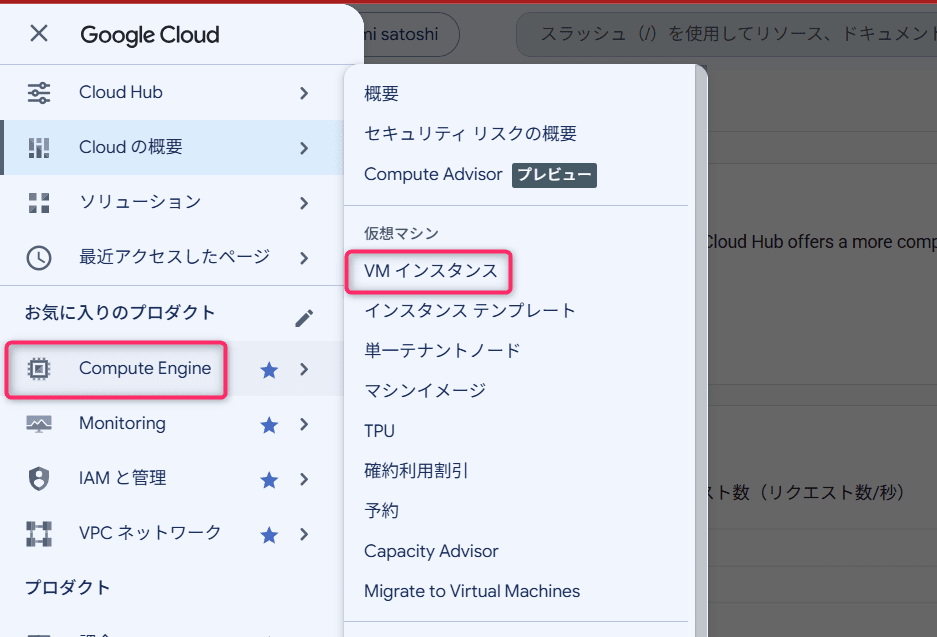Image resolution: width=937 pixels, height=637 pixels.
Task: Open 最近アクセスしたページ
Action: 172,258
